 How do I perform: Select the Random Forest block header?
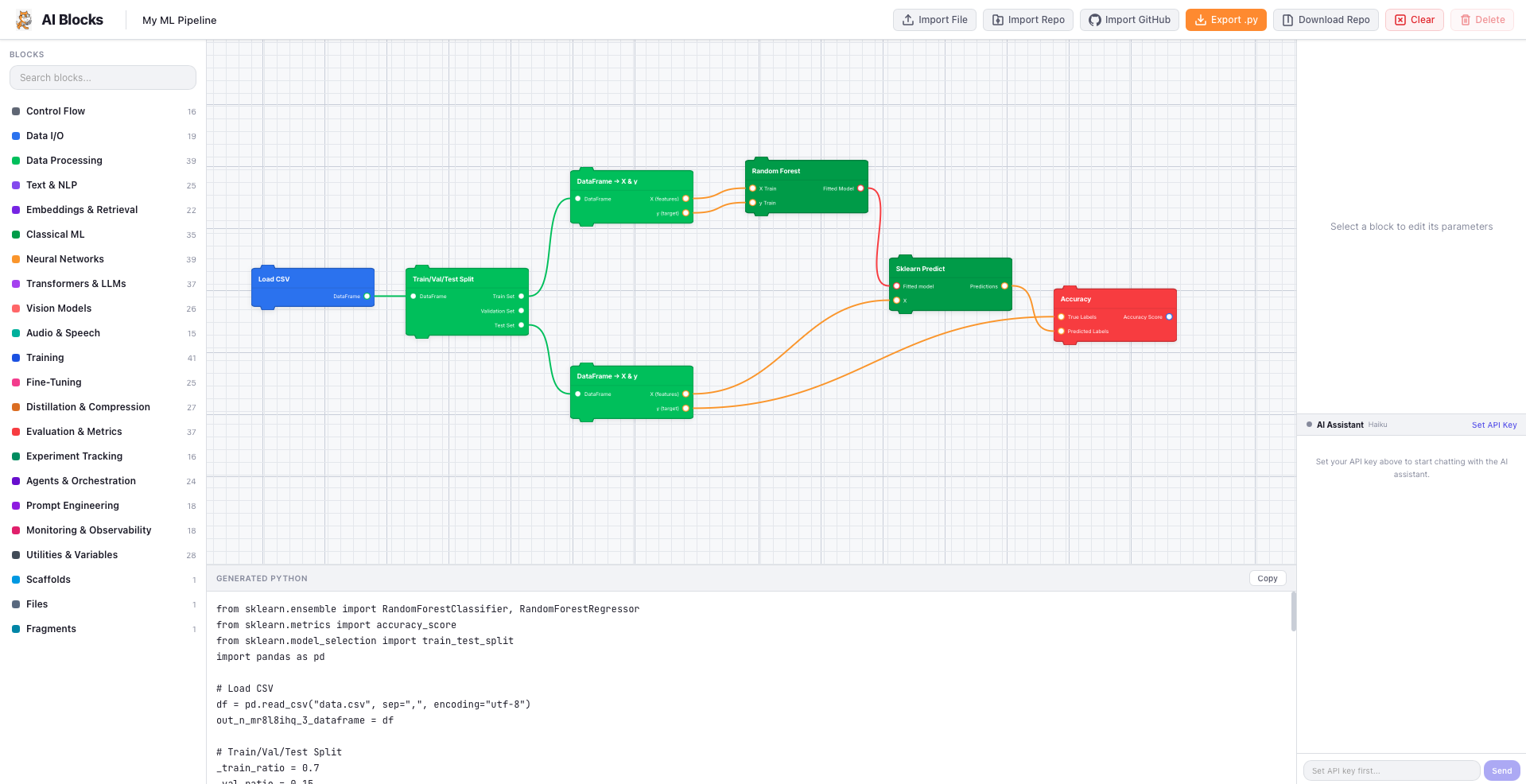point(806,171)
